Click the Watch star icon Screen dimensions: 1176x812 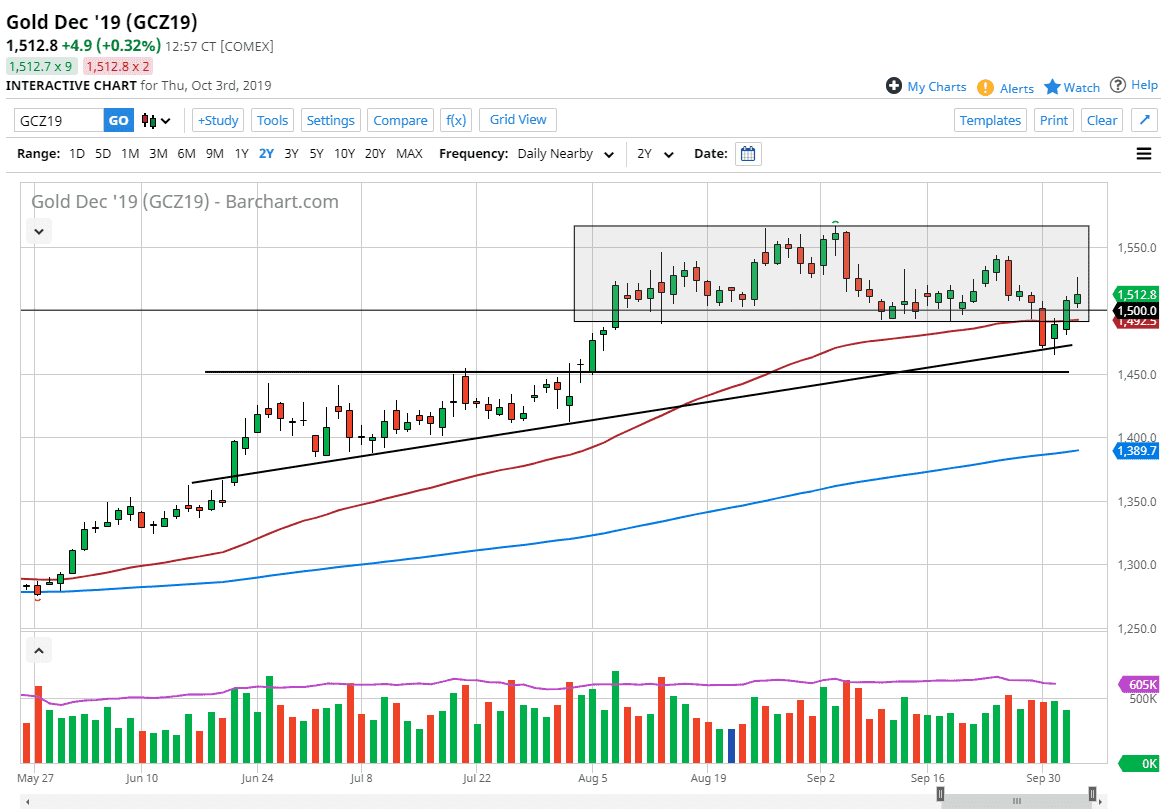(x=1052, y=87)
